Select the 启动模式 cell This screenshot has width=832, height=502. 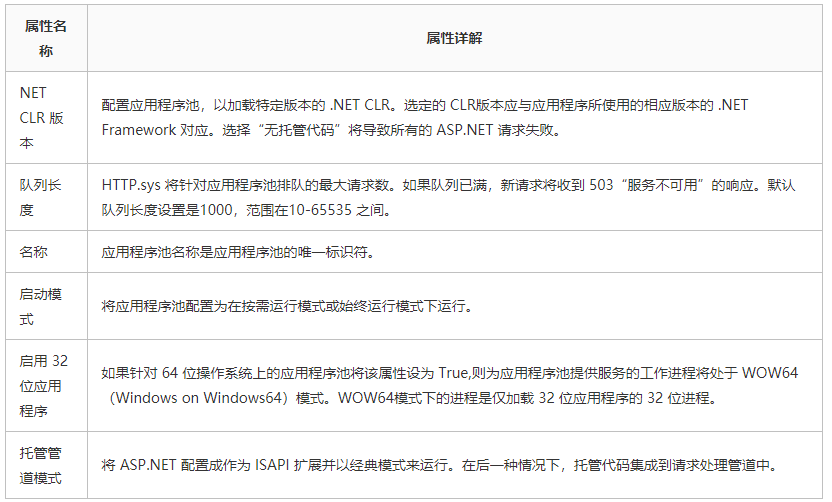coord(46,306)
